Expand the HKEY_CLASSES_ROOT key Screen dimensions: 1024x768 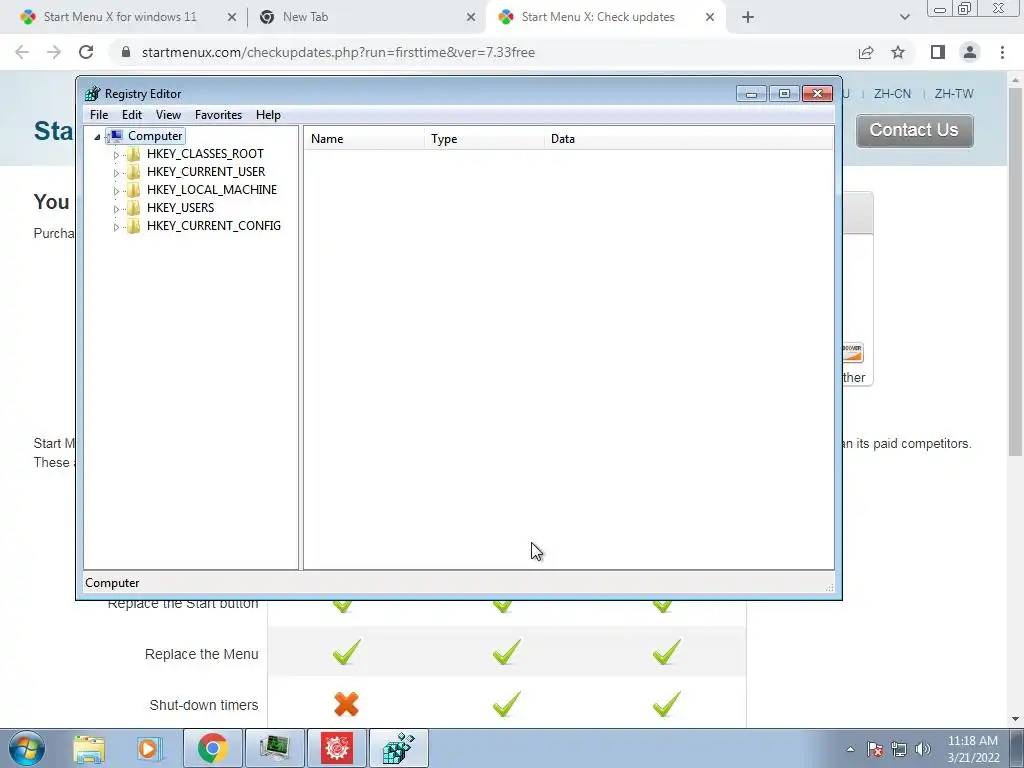pos(116,155)
